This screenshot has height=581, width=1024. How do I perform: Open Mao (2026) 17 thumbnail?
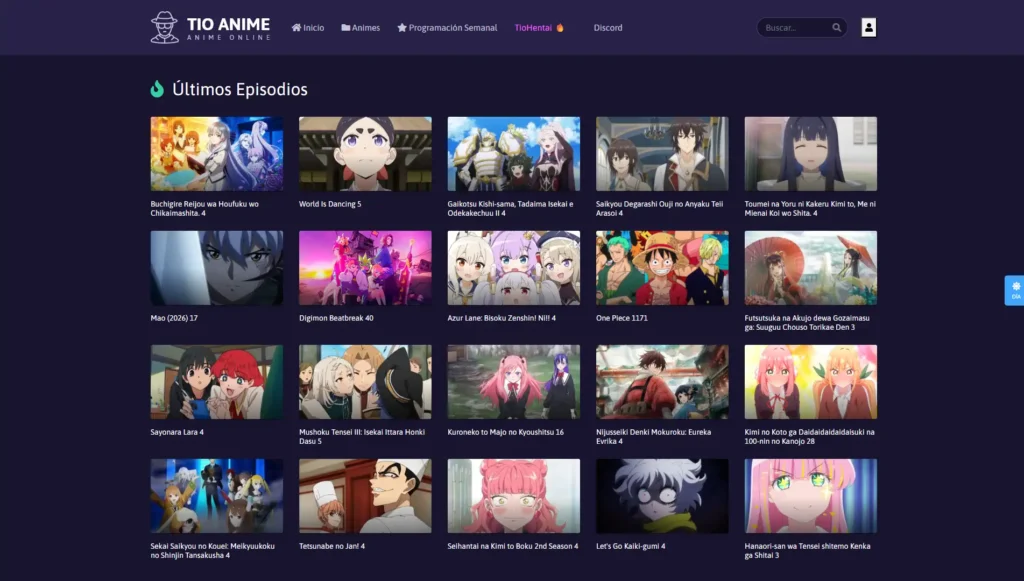(x=217, y=268)
